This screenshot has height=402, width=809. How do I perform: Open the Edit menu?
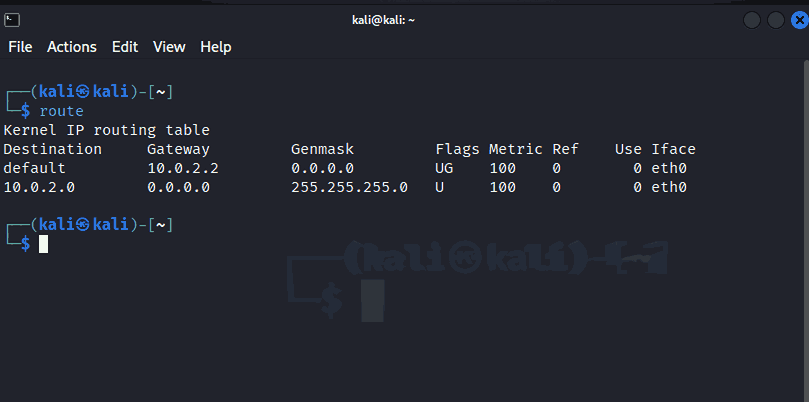(x=125, y=47)
